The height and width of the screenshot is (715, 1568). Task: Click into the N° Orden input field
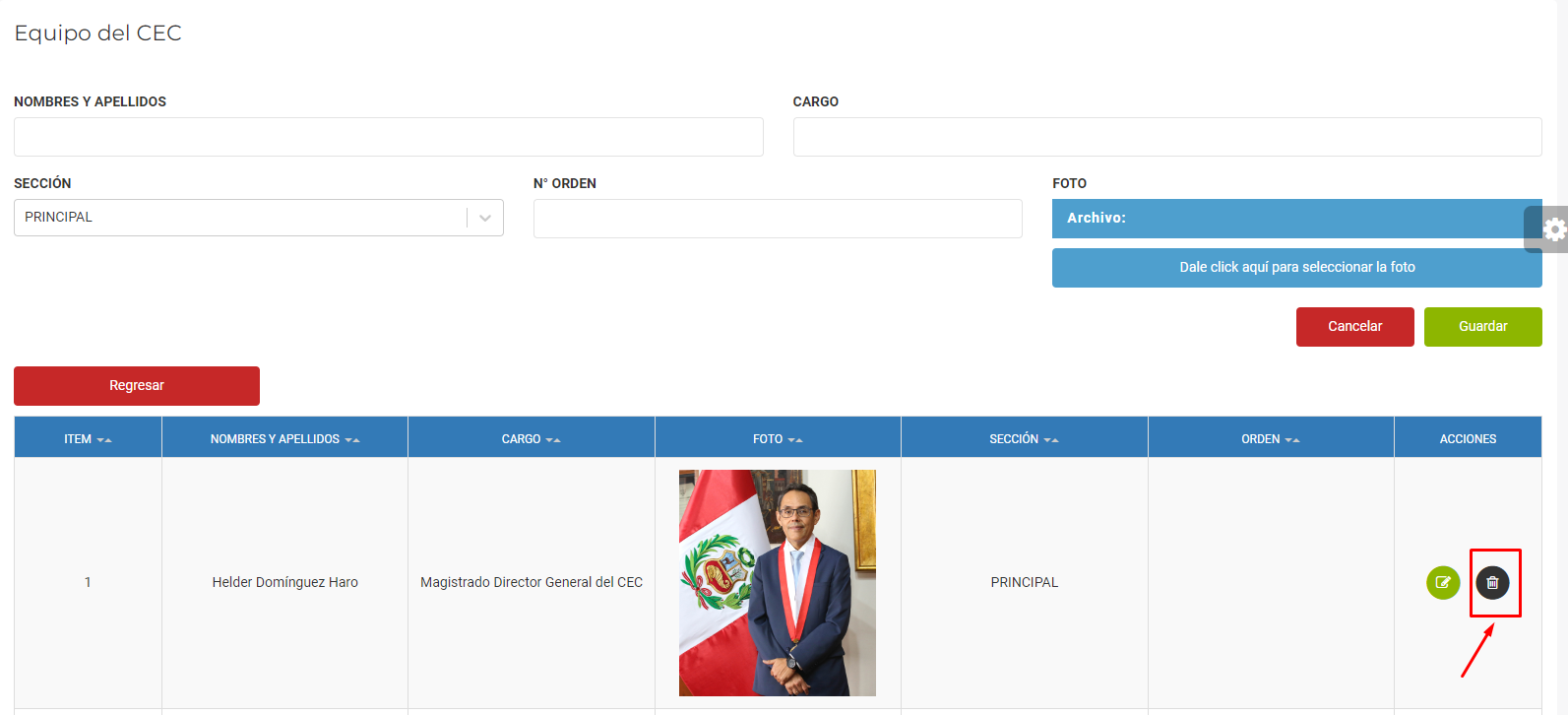click(x=777, y=219)
